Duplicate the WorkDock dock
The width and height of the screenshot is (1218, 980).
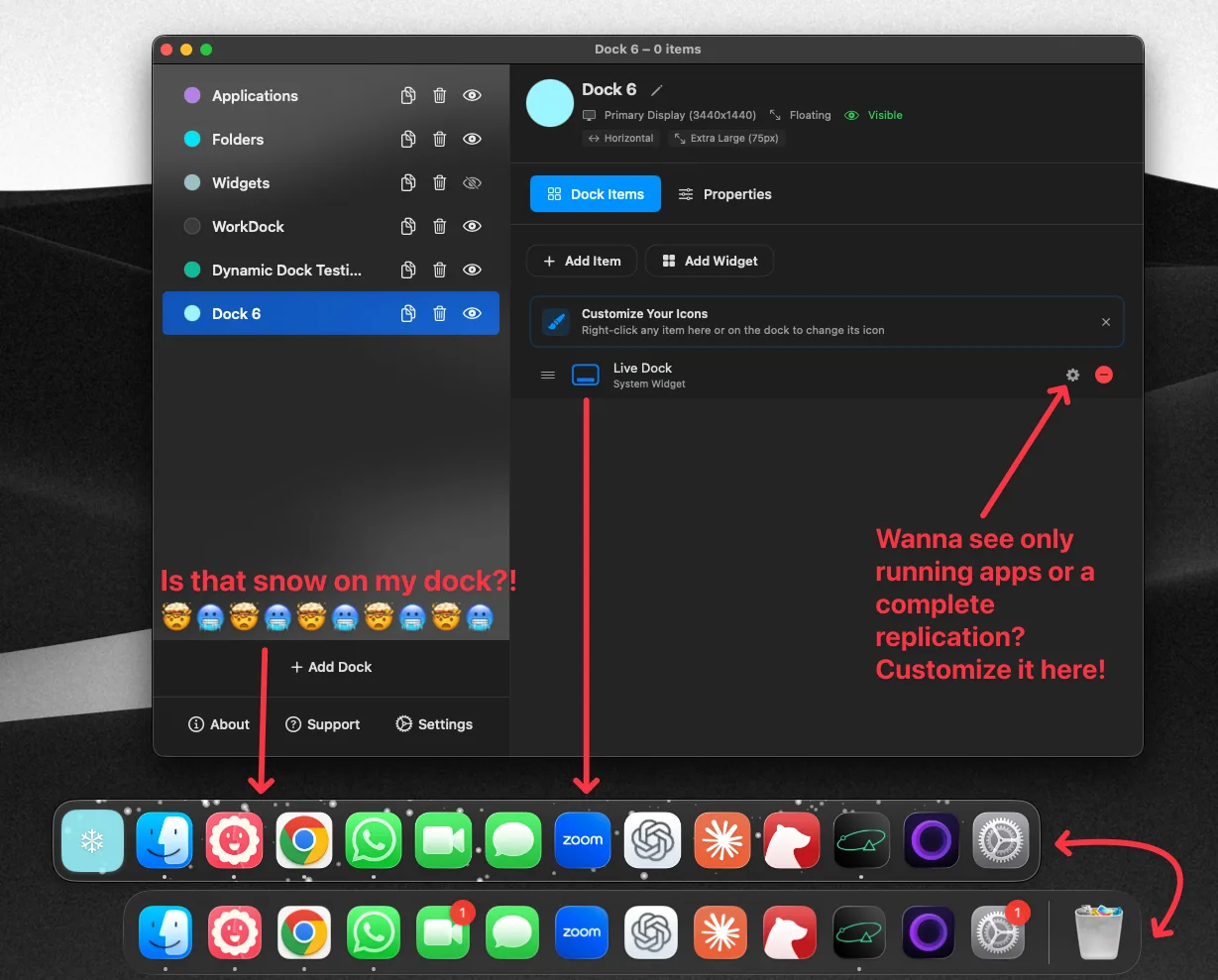click(407, 227)
